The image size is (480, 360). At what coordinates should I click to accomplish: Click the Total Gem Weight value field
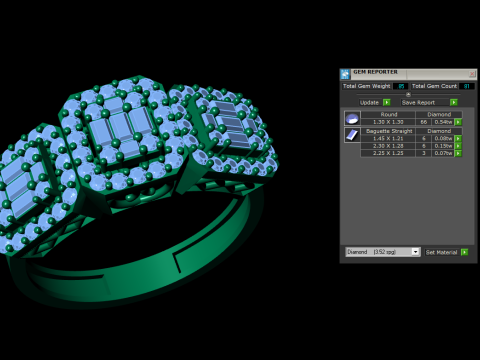click(401, 86)
